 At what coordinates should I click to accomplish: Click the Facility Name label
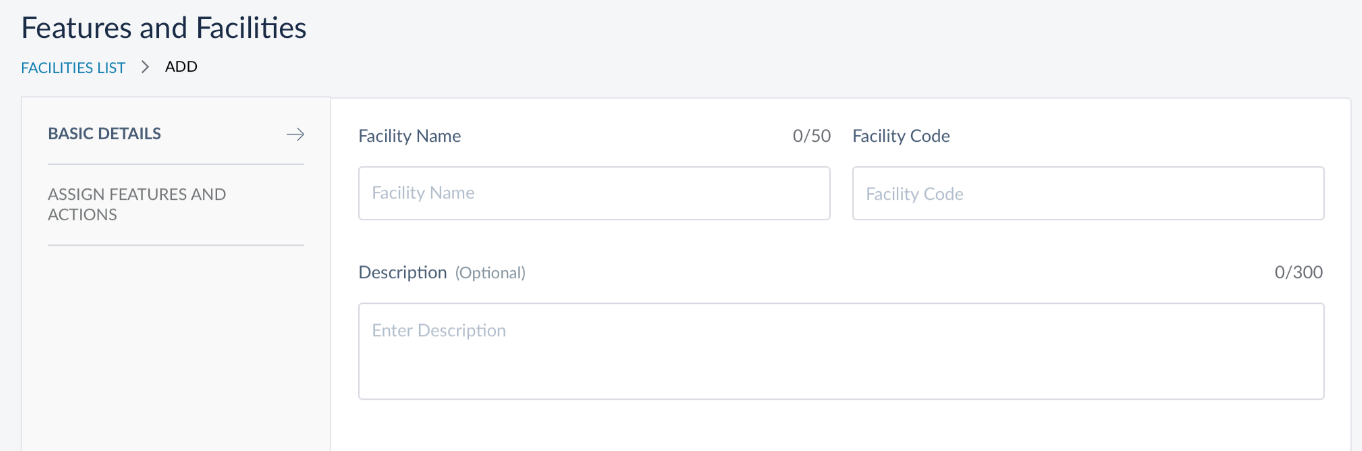[x=409, y=136]
